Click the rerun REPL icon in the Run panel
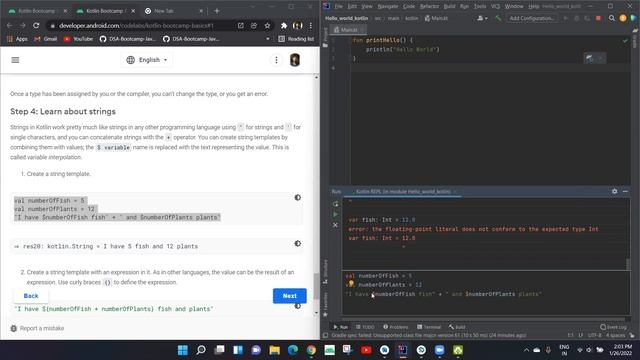The height and width of the screenshot is (360, 640). [x=335, y=204]
